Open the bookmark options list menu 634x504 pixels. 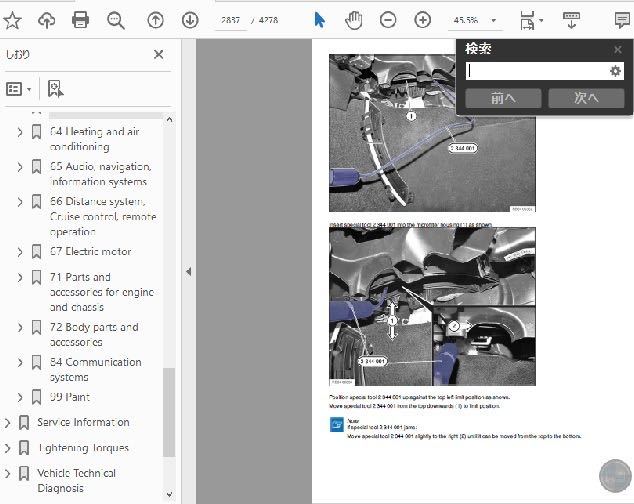pyautogui.click(x=18, y=89)
